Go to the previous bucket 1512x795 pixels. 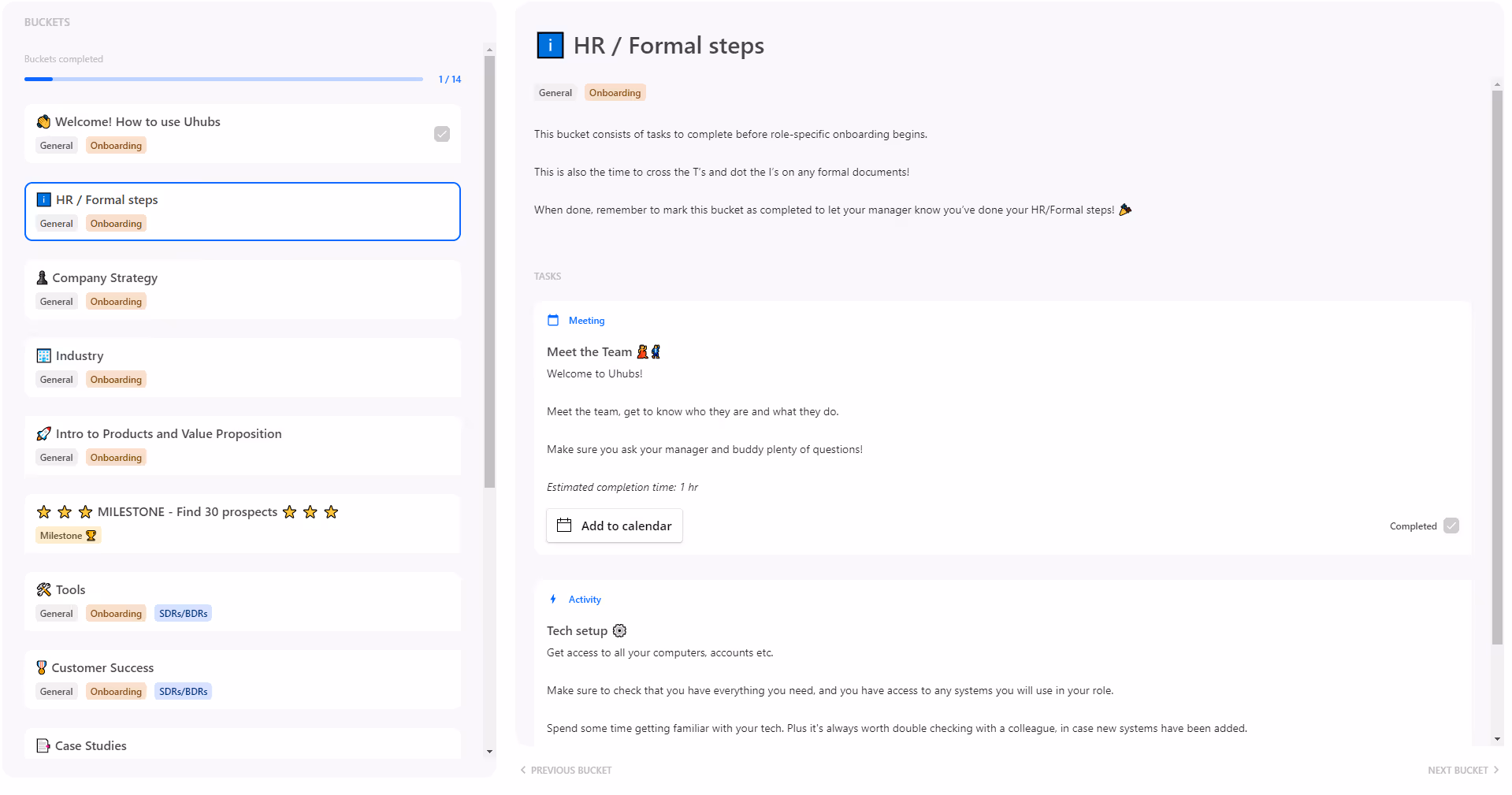[566, 770]
